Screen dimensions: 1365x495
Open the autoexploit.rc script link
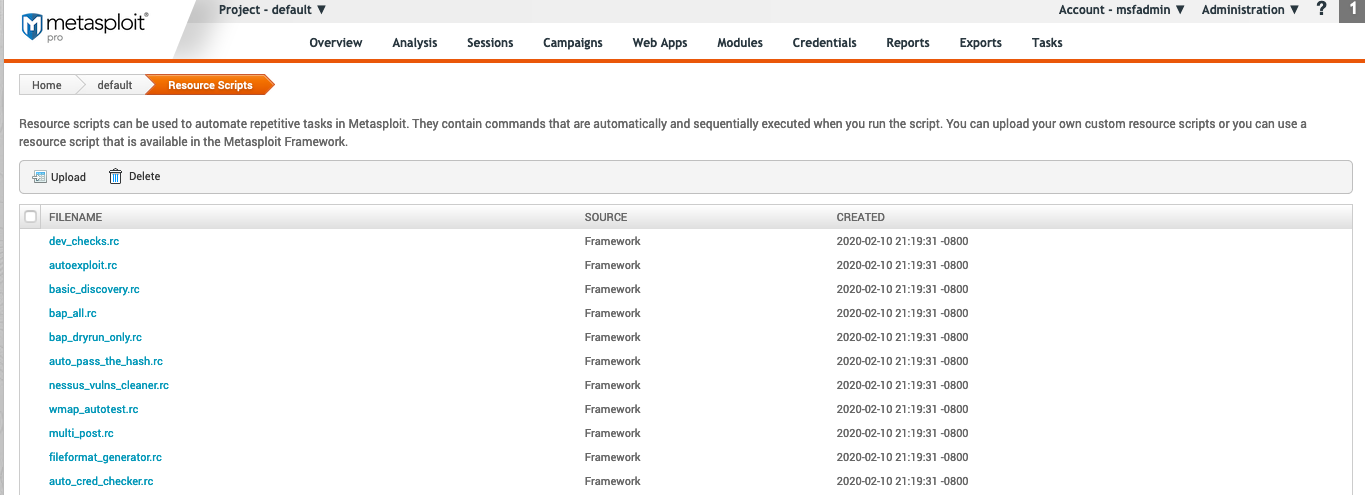(x=83, y=265)
